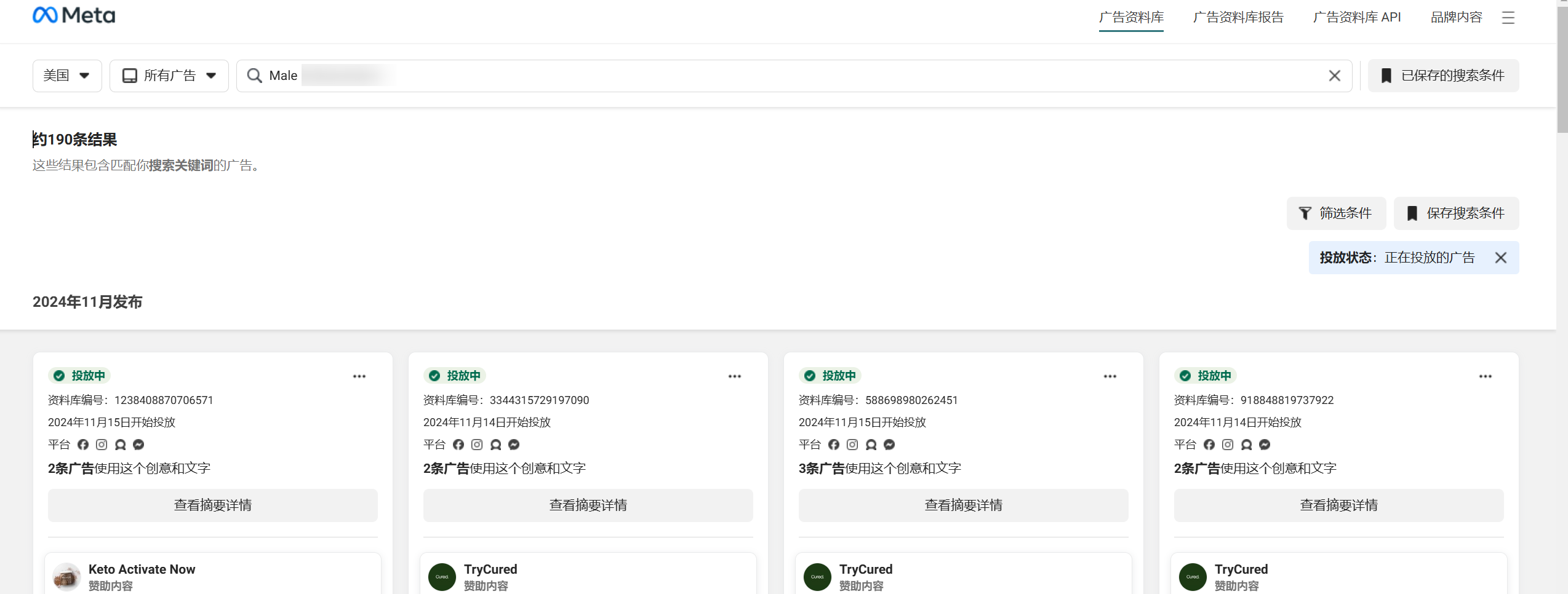Viewport: 1568px width, 594px height.
Task: Remove the 投放状态 active ads filter chip
Action: (1501, 258)
